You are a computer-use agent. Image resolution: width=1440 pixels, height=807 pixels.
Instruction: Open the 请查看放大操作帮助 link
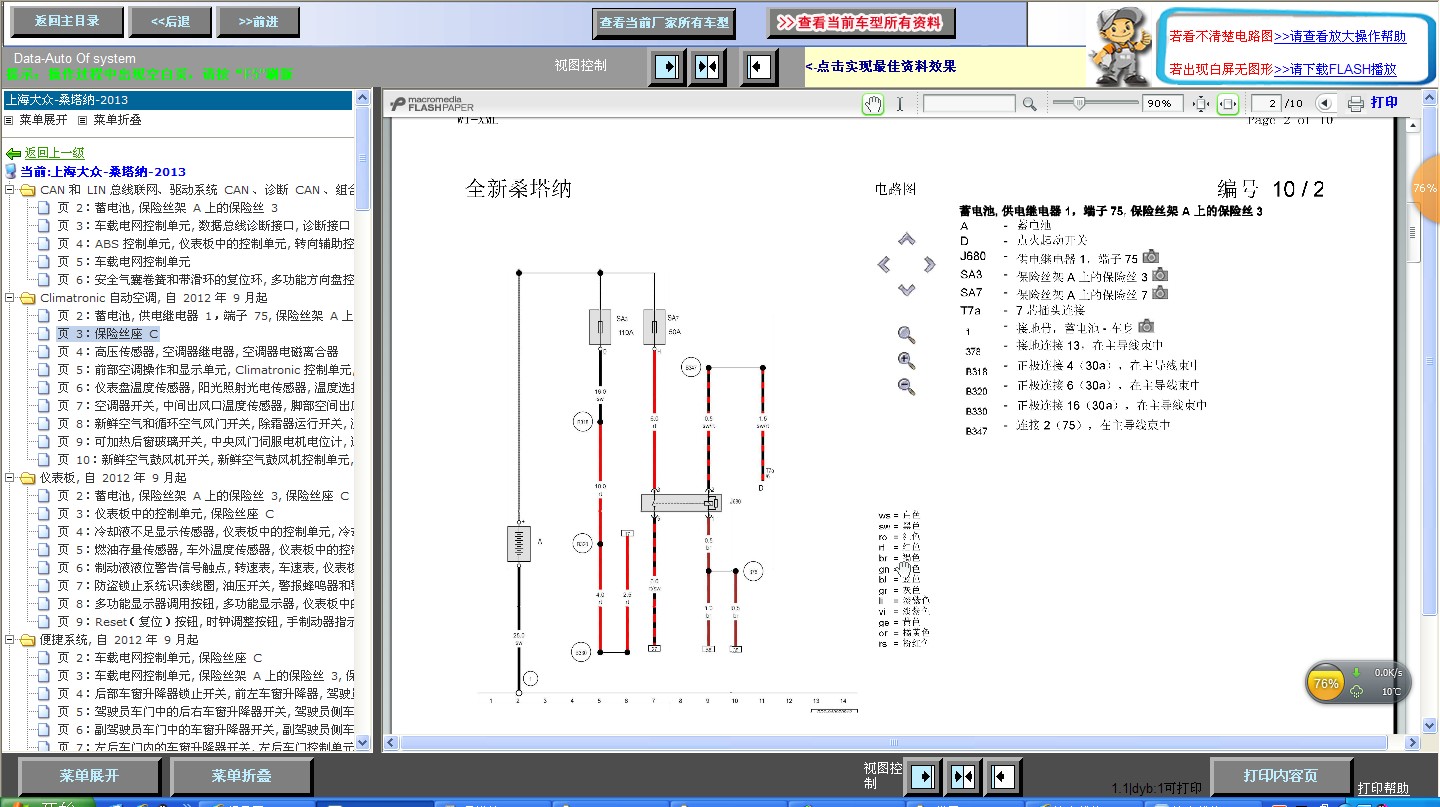click(x=1340, y=37)
